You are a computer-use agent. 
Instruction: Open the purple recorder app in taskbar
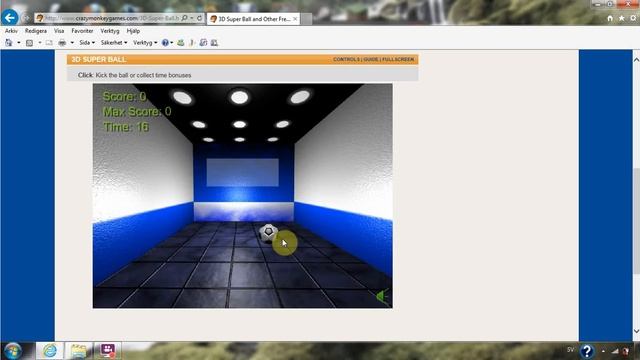pos(108,351)
